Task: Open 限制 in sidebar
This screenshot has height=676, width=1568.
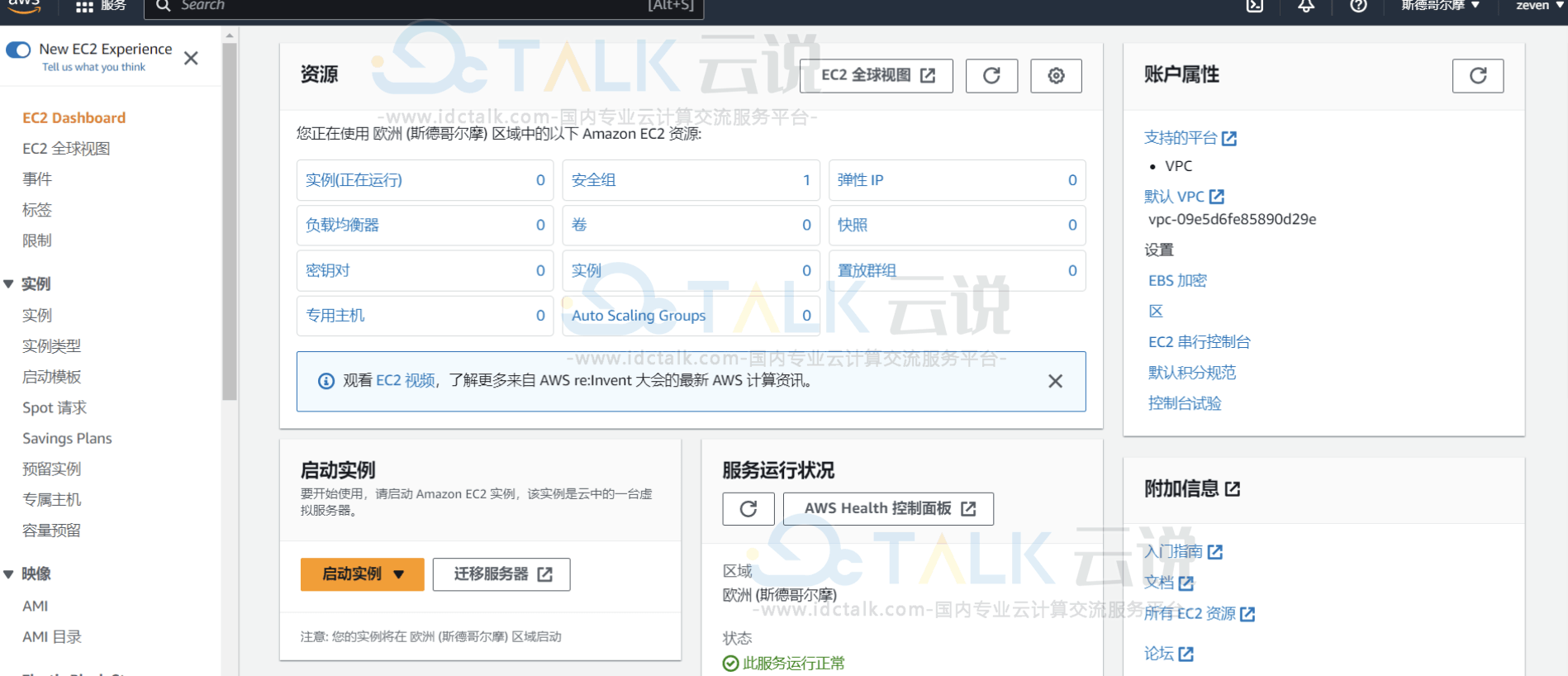Action: (37, 240)
